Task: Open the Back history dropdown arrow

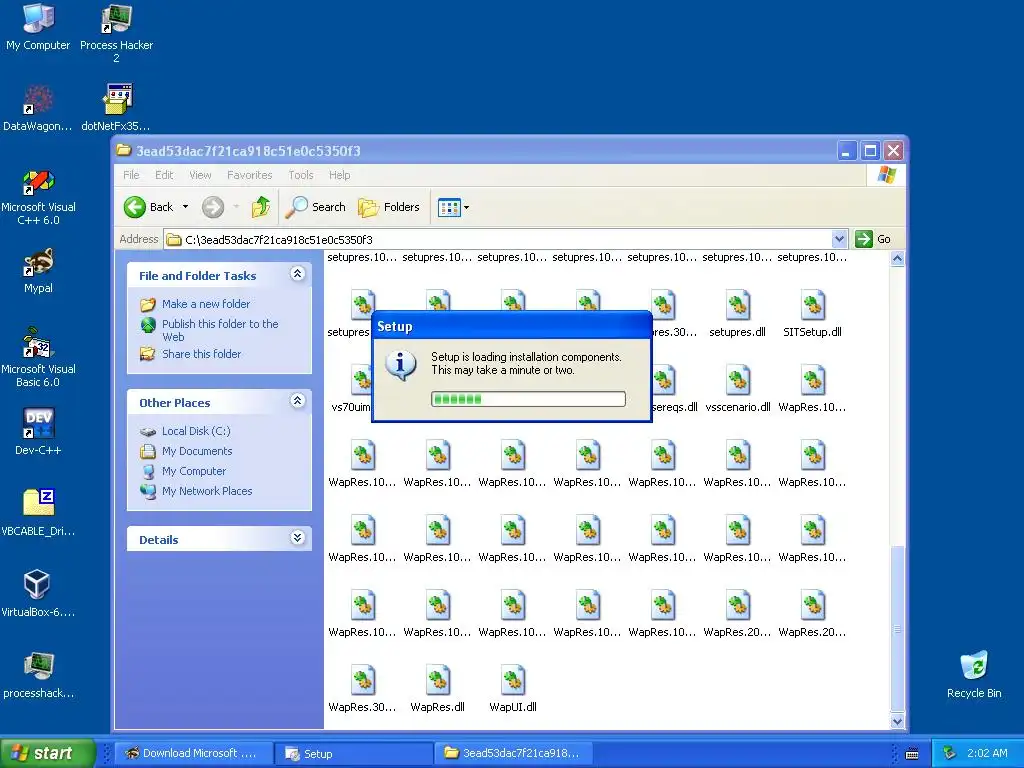Action: [185, 207]
